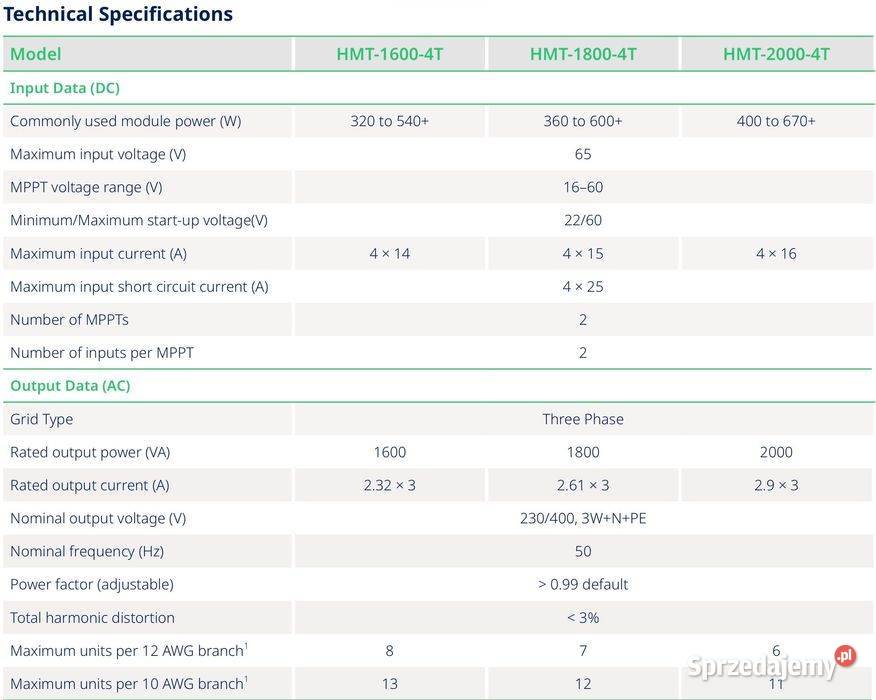Click the Maximum units per 10 AWG branch label

coord(127,684)
